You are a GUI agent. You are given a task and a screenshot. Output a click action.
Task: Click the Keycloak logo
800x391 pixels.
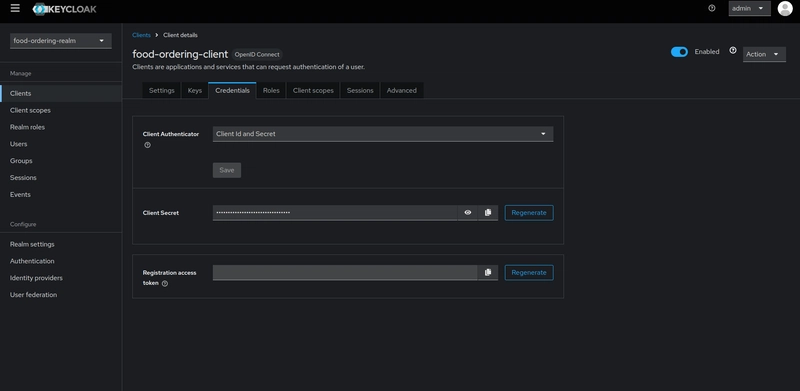pyautogui.click(x=64, y=9)
